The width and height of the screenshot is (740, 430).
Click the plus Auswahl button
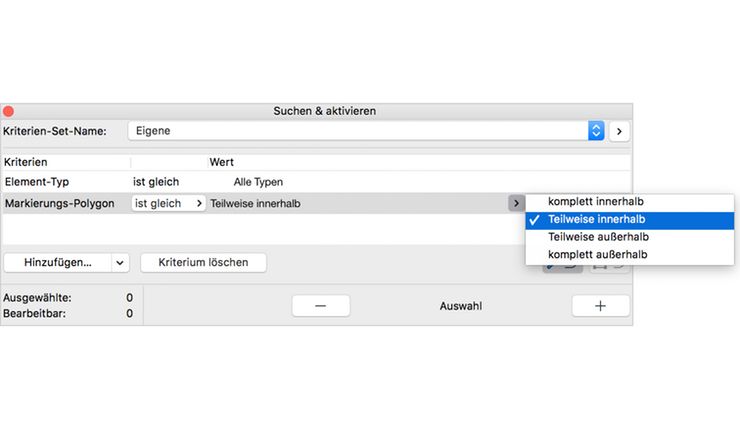(x=600, y=306)
